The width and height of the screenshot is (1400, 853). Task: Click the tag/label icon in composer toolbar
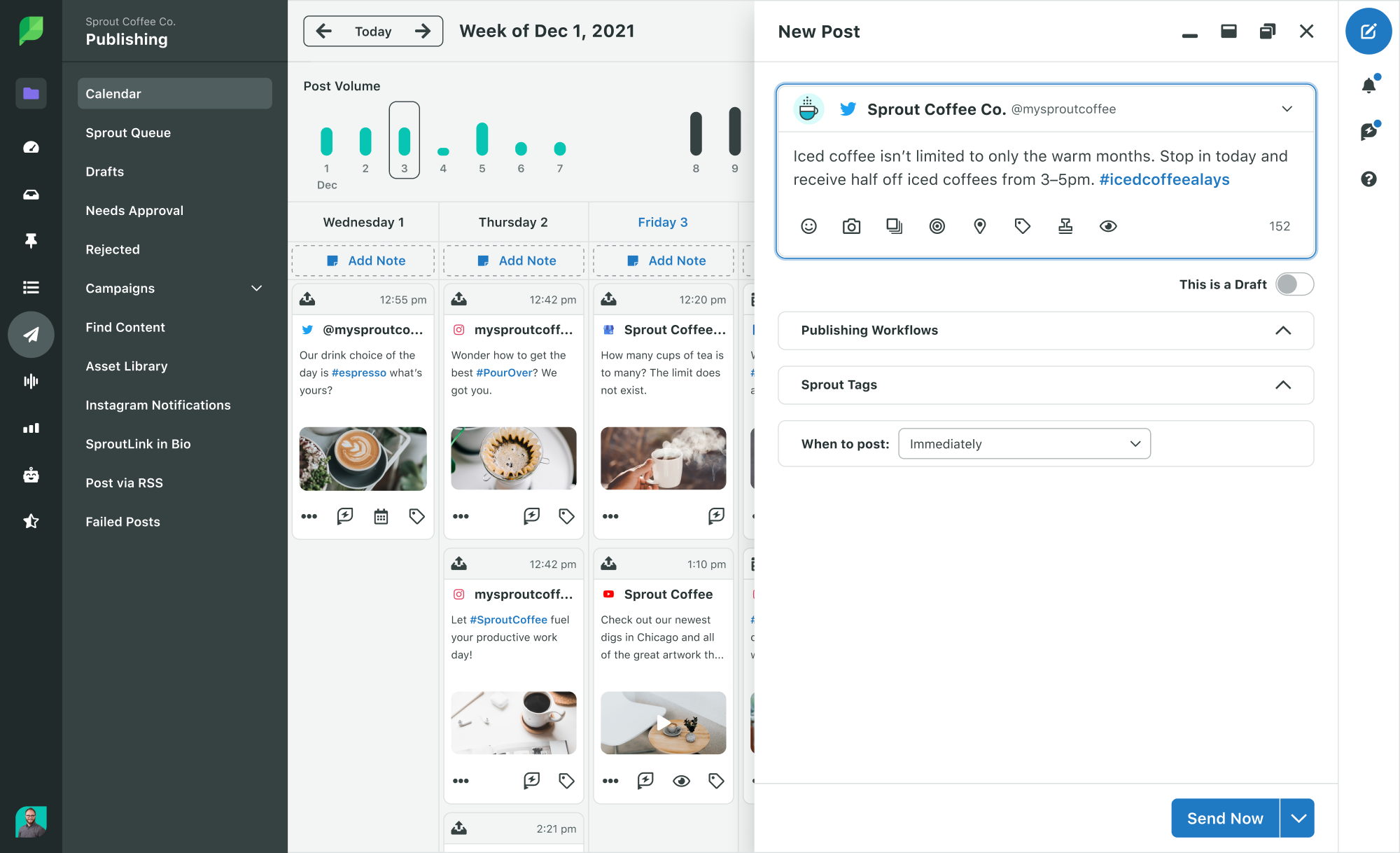coord(1023,225)
